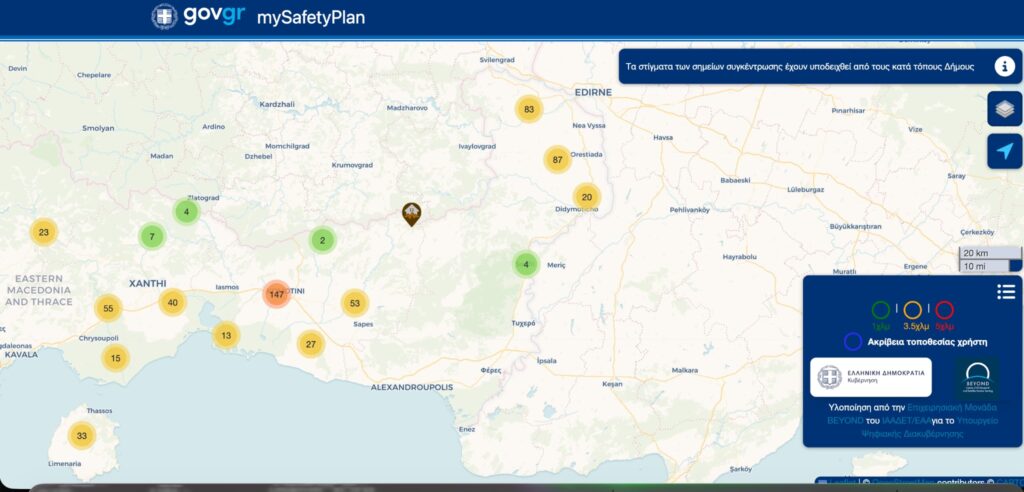
Task: Choose the red 5 km radius circle
Action: click(944, 310)
